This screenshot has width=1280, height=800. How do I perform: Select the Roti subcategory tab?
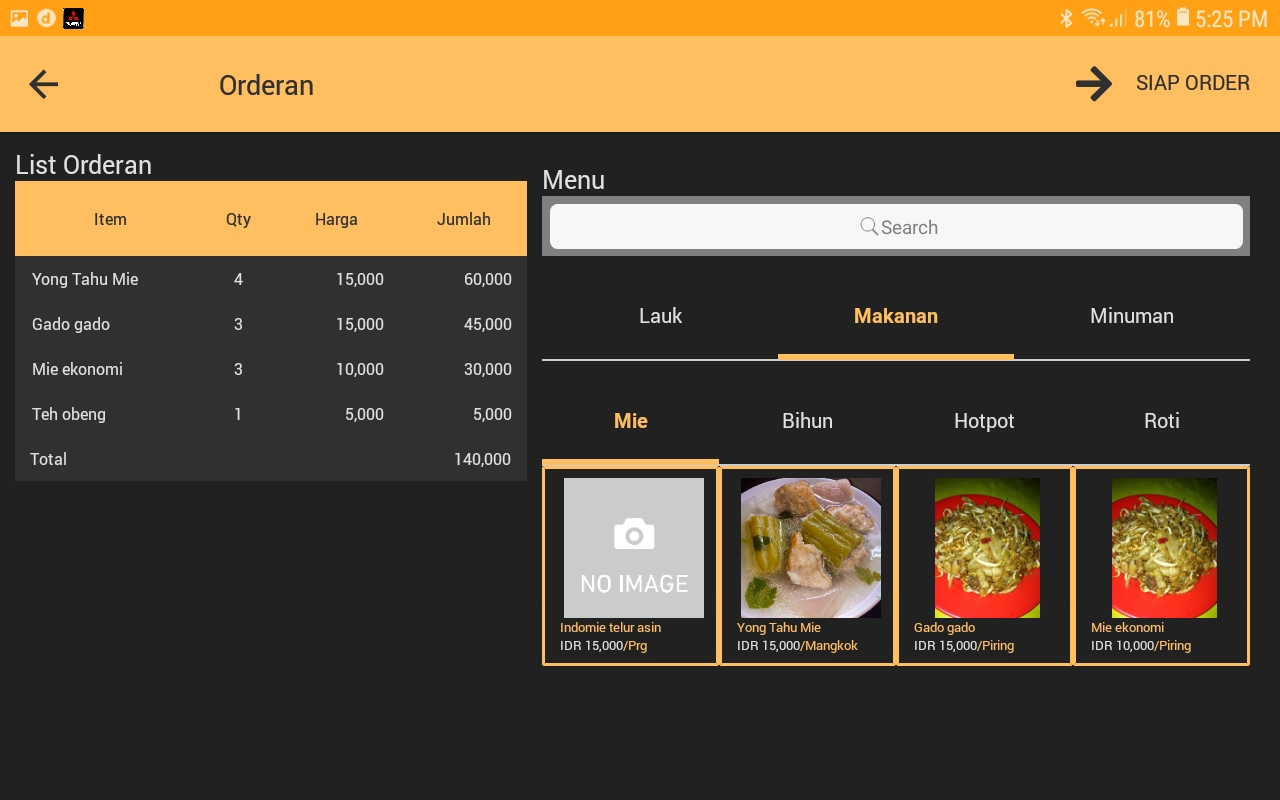[x=1161, y=421]
